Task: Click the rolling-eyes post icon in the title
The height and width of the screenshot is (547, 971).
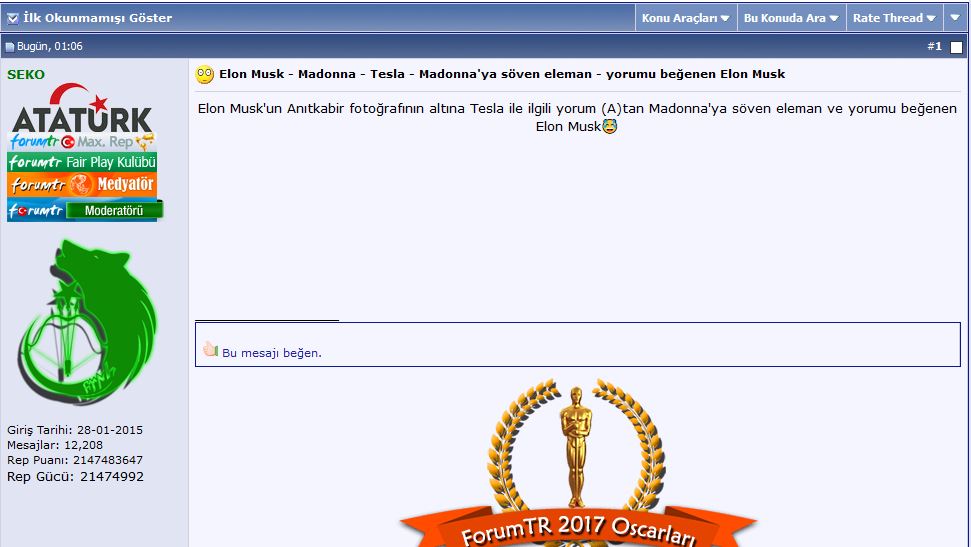Action: point(204,75)
